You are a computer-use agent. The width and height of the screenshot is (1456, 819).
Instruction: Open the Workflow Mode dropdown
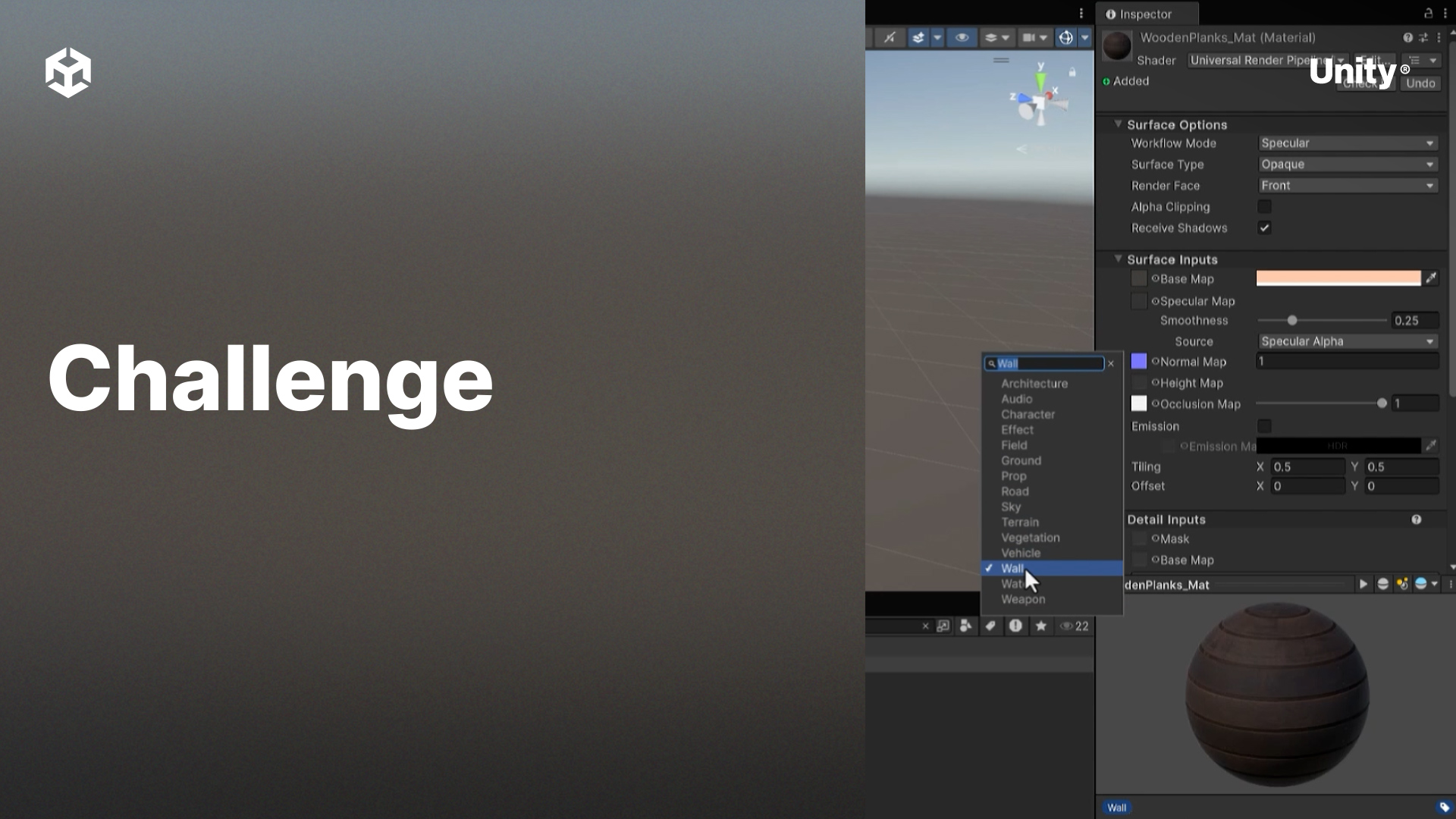[1348, 143]
